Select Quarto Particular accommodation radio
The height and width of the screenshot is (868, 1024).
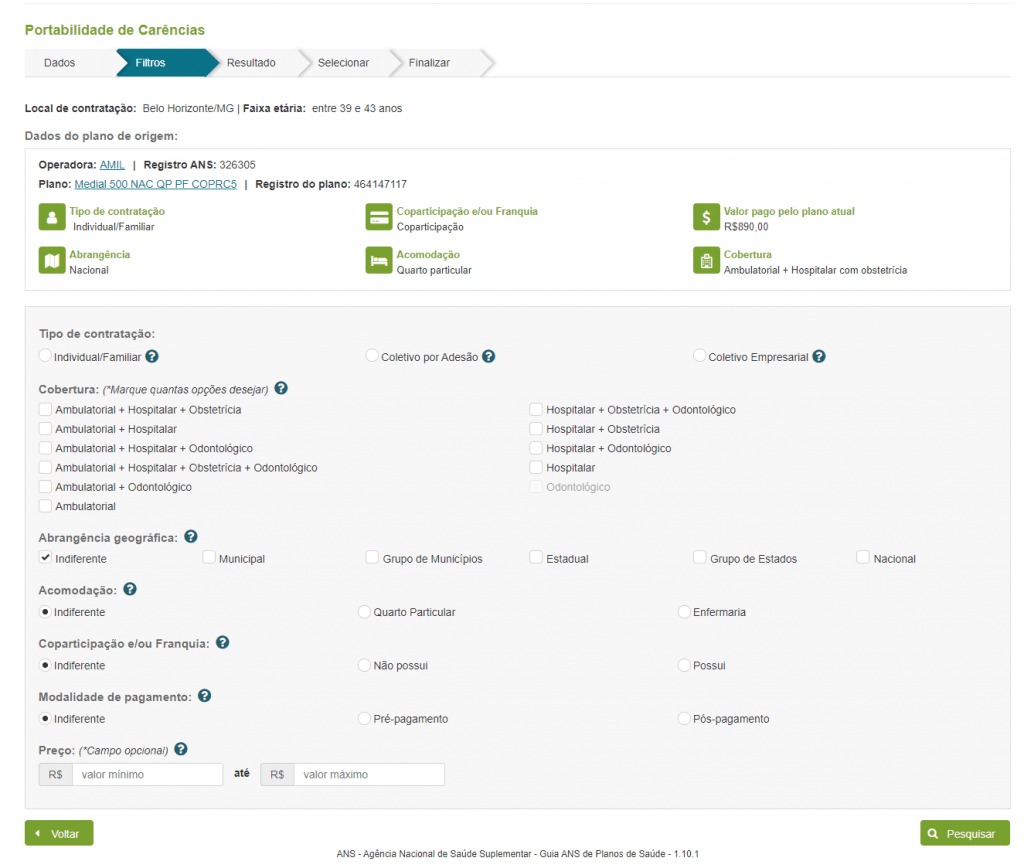click(x=364, y=612)
